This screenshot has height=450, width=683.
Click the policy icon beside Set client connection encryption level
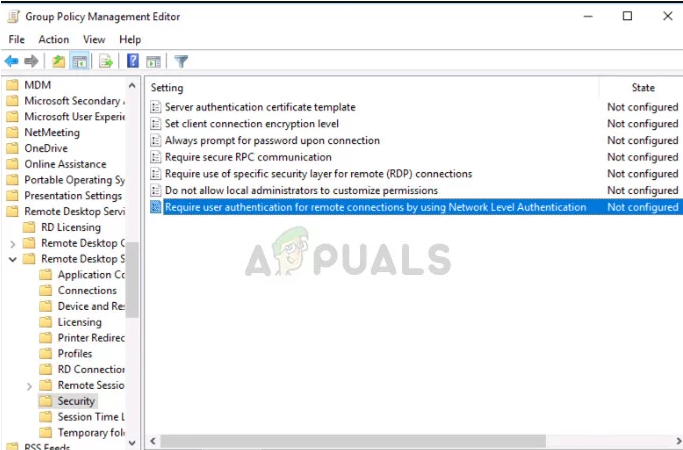[156, 124]
